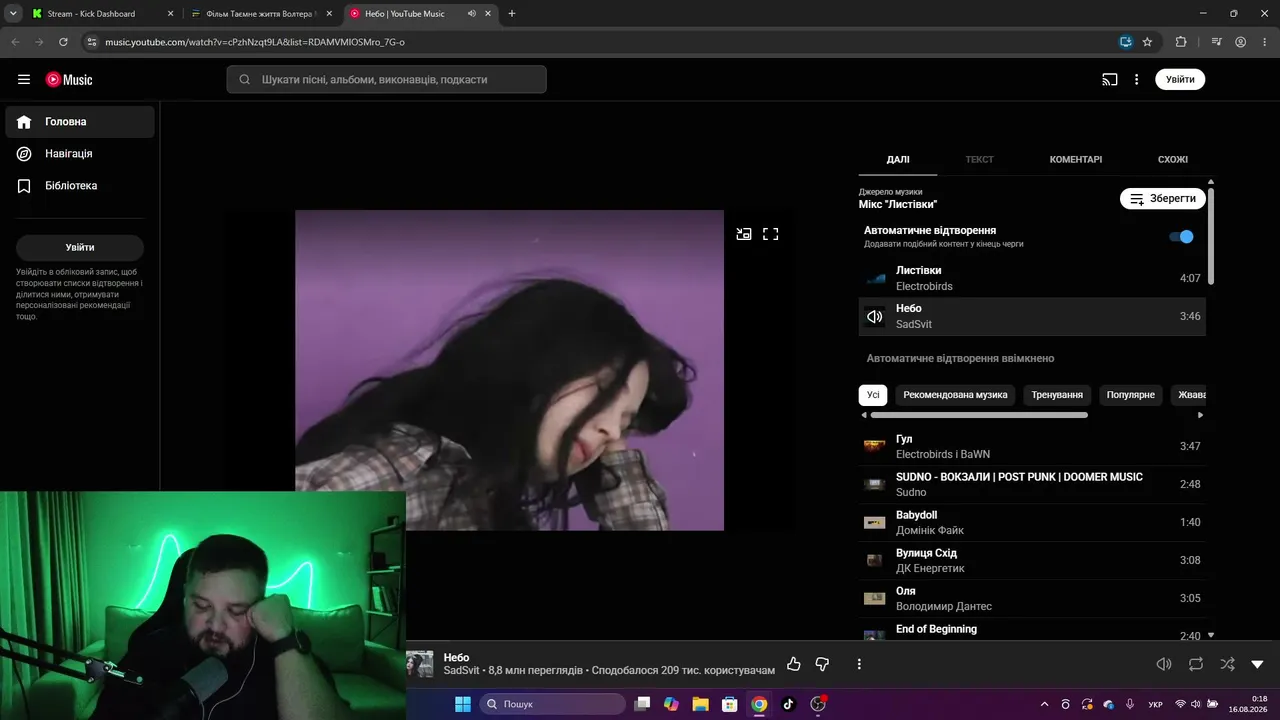1280x720 pixels.
Task: Click the player volume speaker icon
Action: (1164, 664)
